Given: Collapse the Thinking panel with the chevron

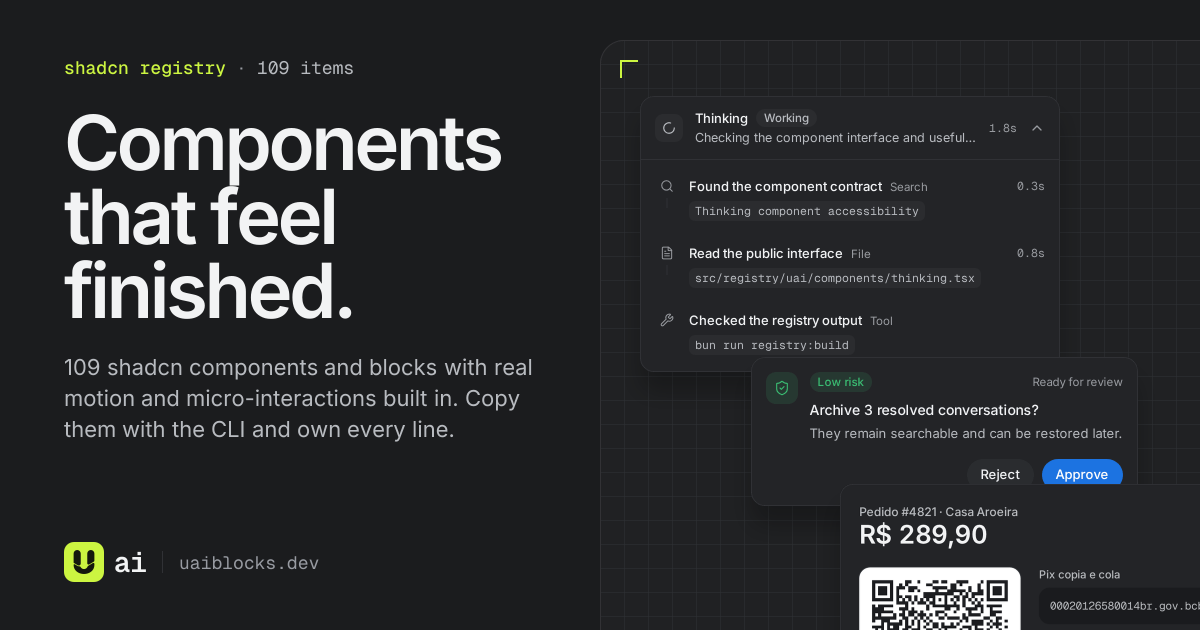Looking at the screenshot, I should tap(1037, 128).
